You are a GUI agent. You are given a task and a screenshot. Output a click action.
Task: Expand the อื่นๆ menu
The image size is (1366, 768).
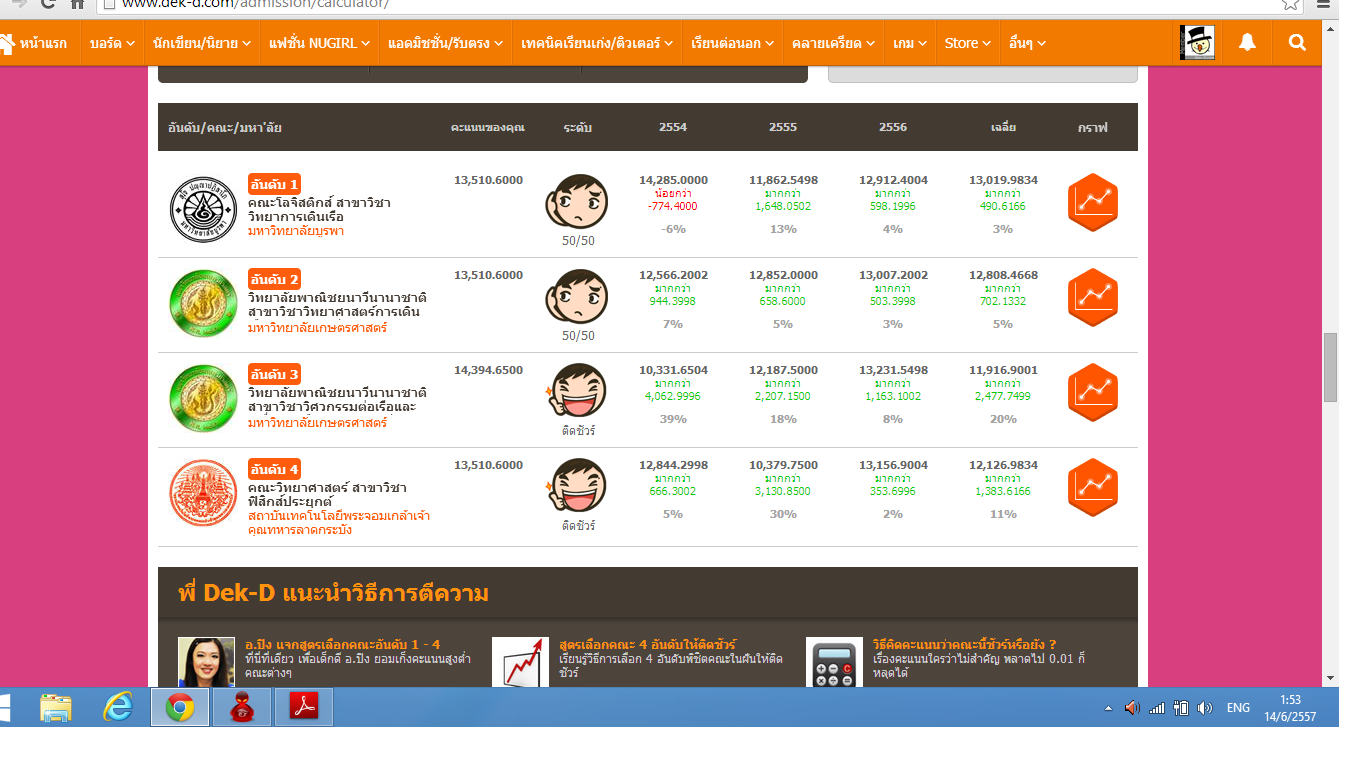point(1028,43)
